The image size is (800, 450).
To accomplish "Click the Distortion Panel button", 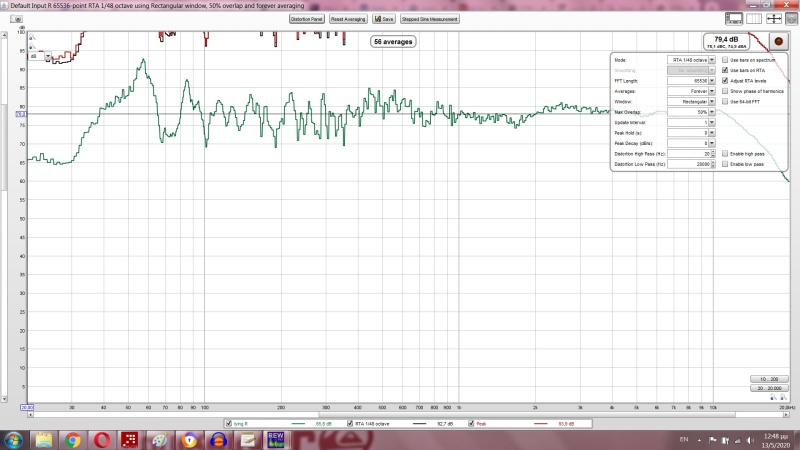I will click(x=306, y=19).
